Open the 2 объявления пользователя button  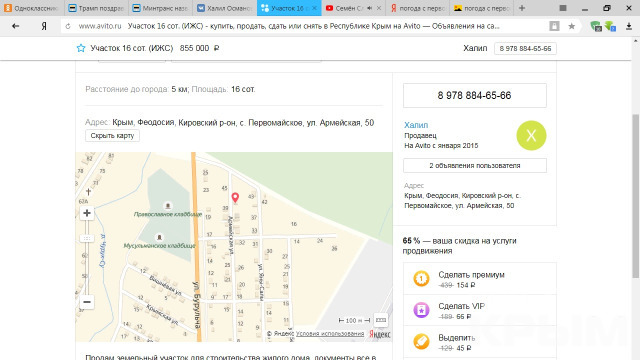pyautogui.click(x=475, y=166)
